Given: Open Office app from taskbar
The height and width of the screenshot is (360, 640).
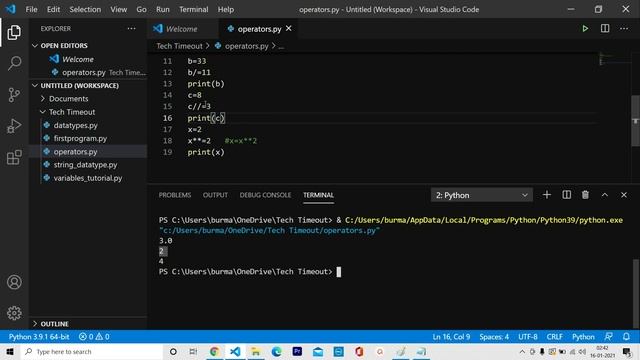Looking at the screenshot, I should 359,351.
